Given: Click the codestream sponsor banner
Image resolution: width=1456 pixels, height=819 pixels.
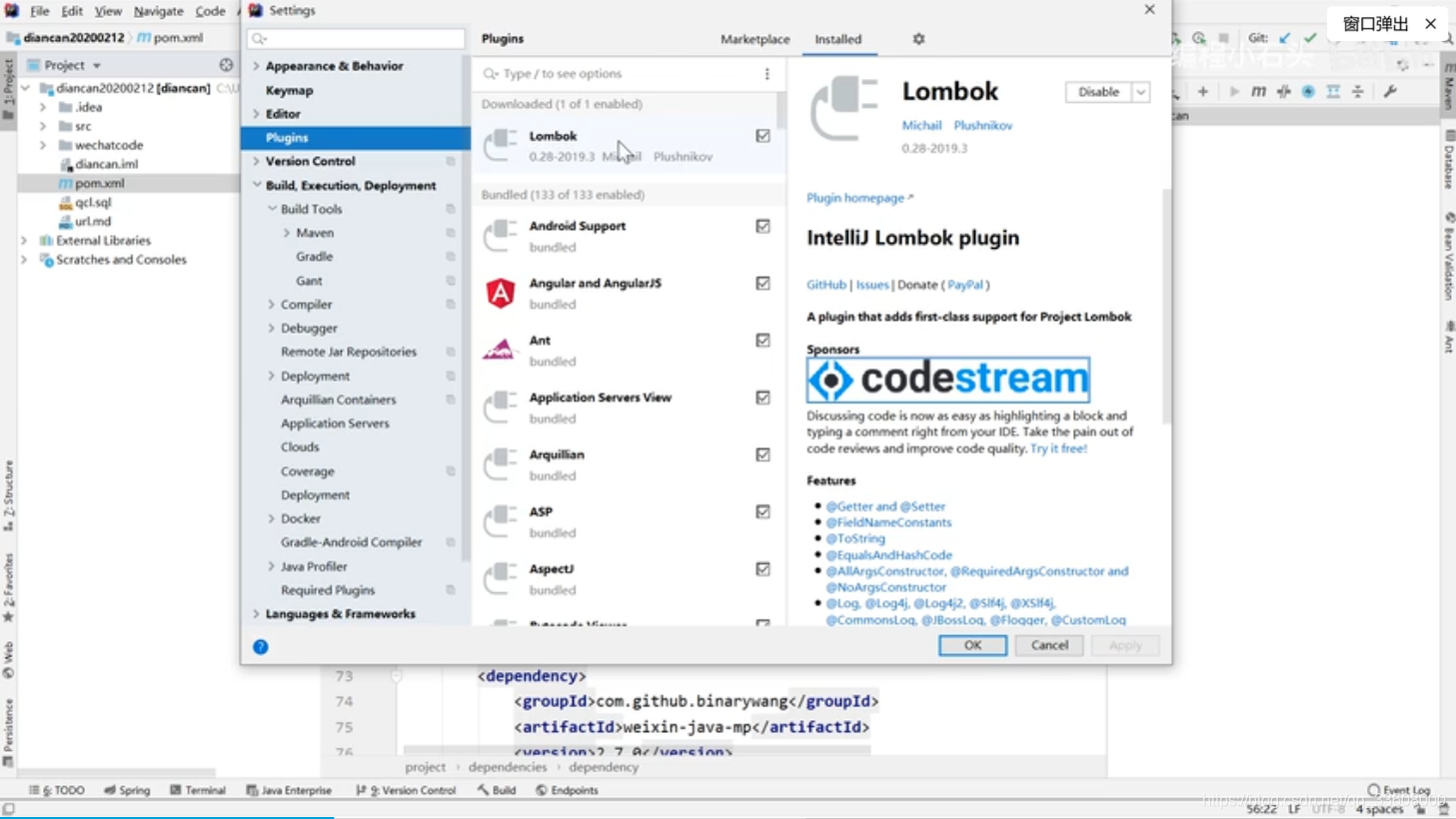Looking at the screenshot, I should tap(948, 380).
